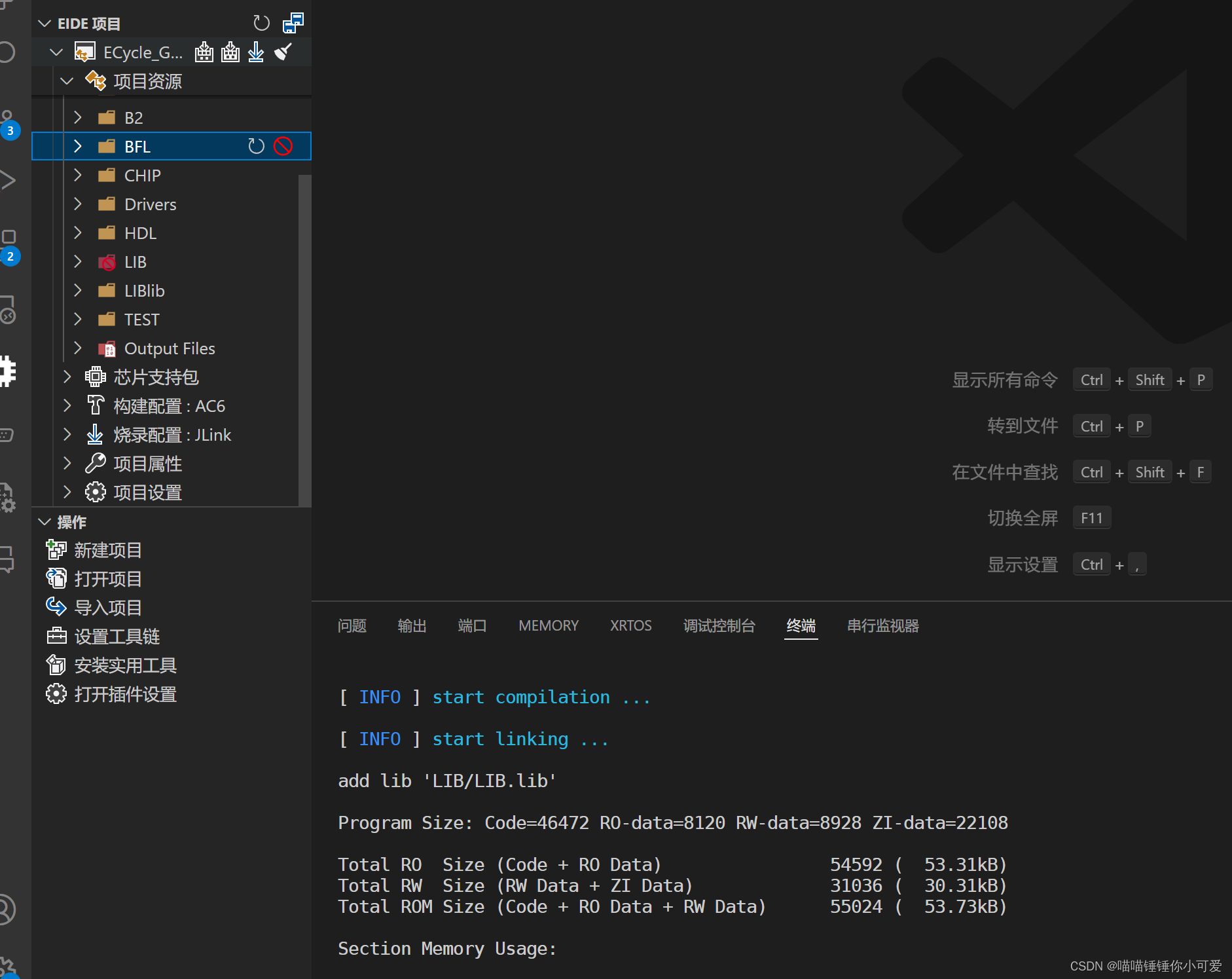Screen dimensions: 1232x979
Task: Expand the B2 folder
Action: click(x=78, y=117)
